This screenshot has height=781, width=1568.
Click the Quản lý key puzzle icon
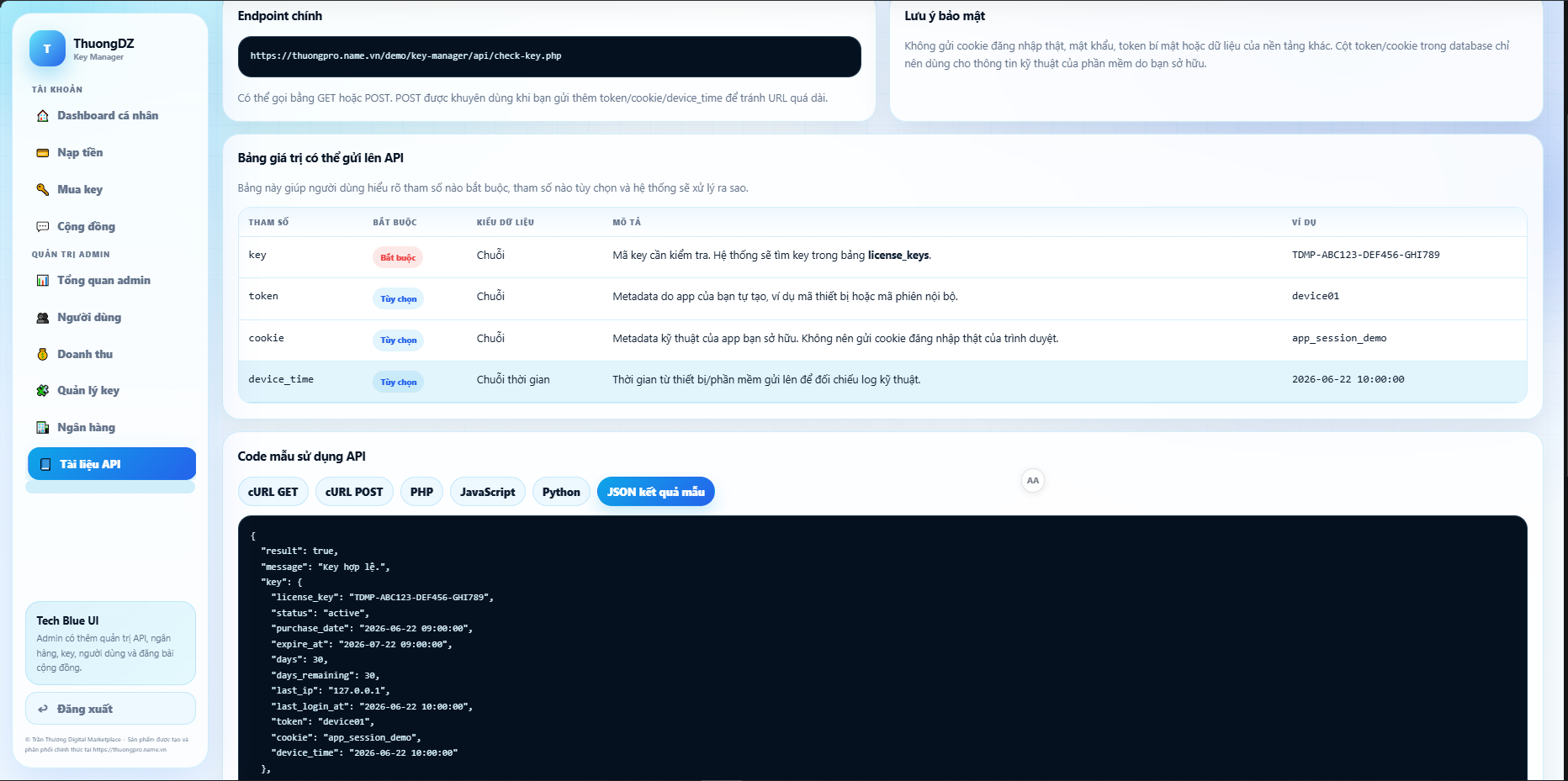coord(43,391)
